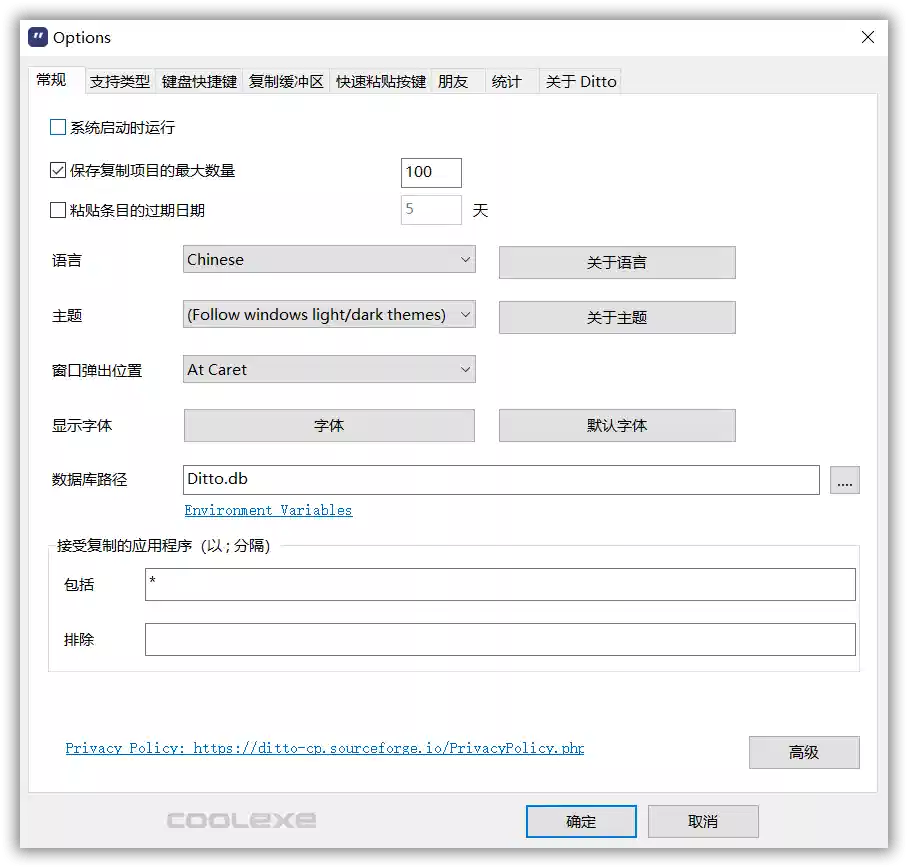The image size is (908, 868).
Task: Open the Environment Variables link
Action: pyautogui.click(x=268, y=510)
